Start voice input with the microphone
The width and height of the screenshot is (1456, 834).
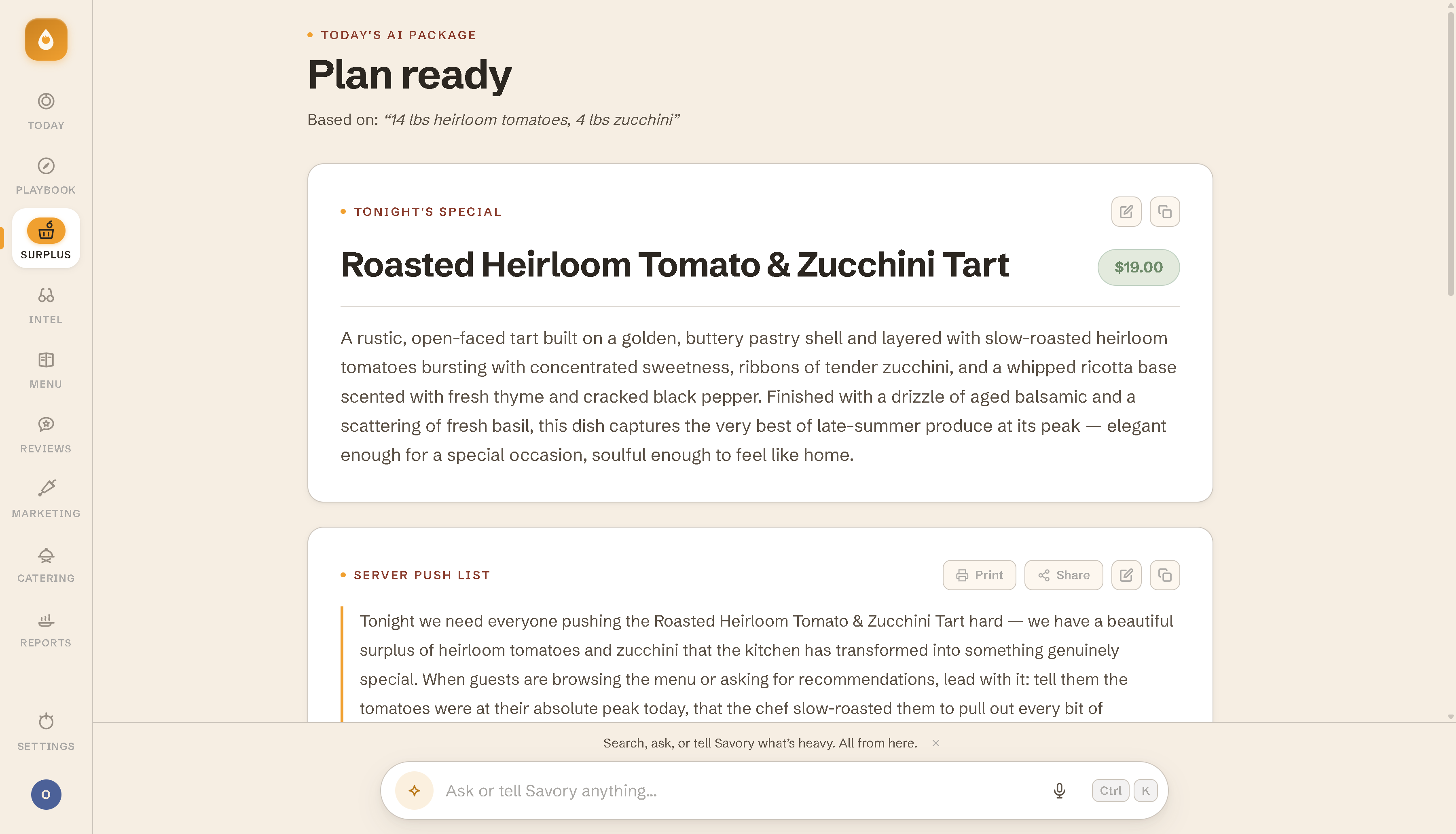1059,790
